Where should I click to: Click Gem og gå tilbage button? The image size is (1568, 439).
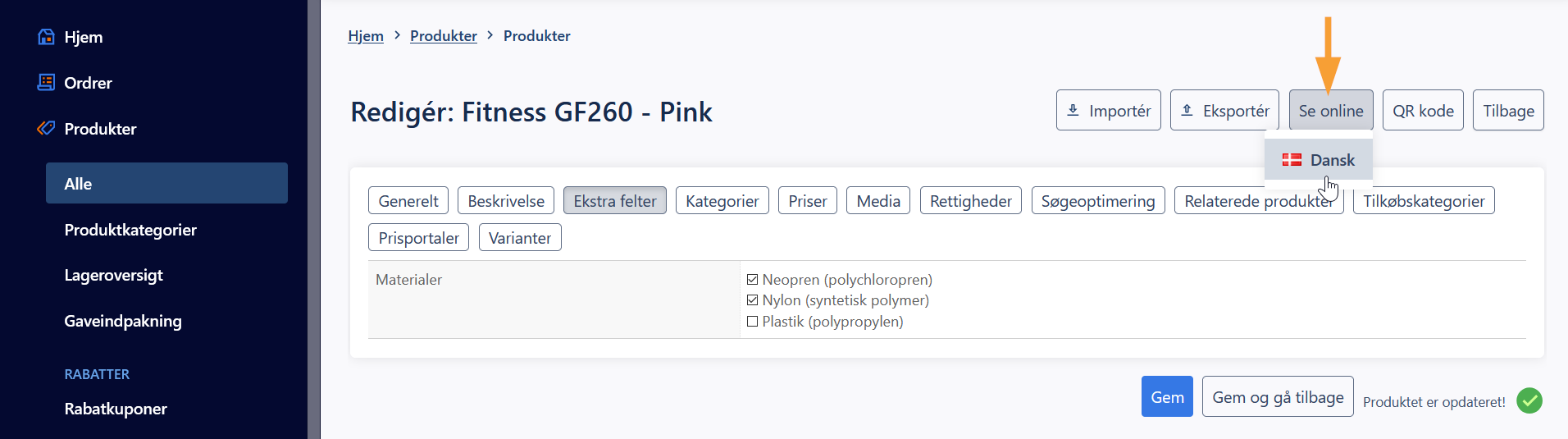pyautogui.click(x=1278, y=397)
